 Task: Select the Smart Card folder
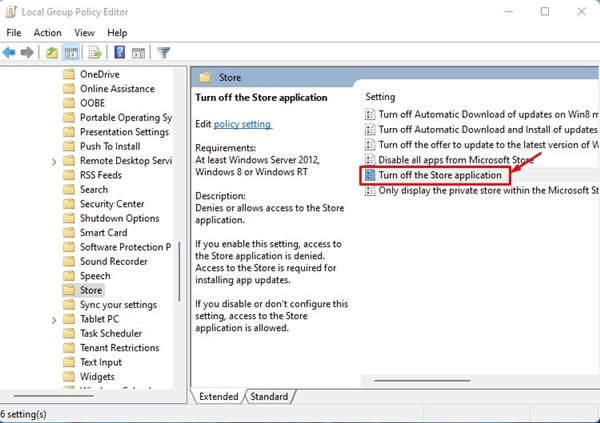tap(103, 232)
